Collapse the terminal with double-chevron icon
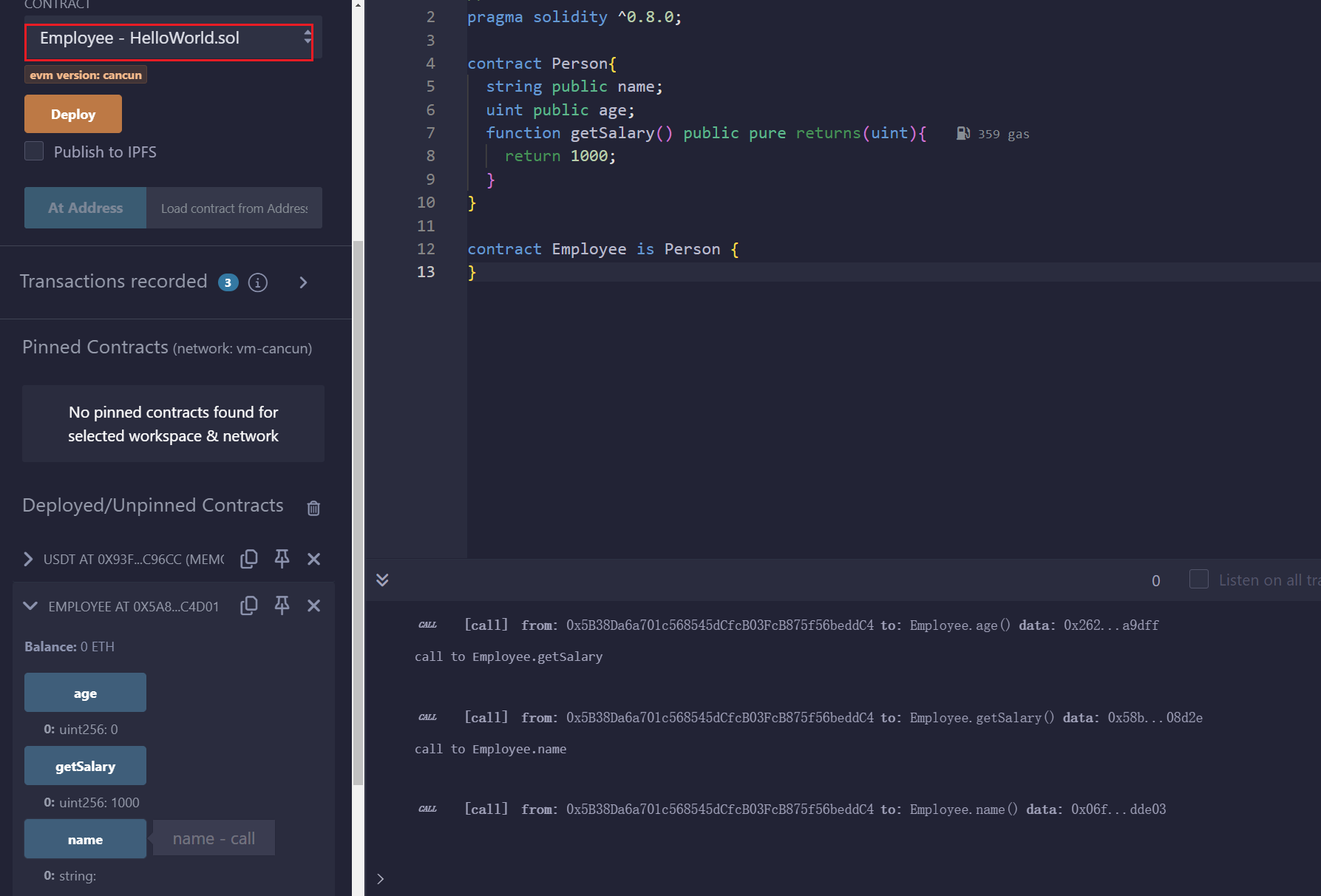The height and width of the screenshot is (896, 1321). [382, 580]
